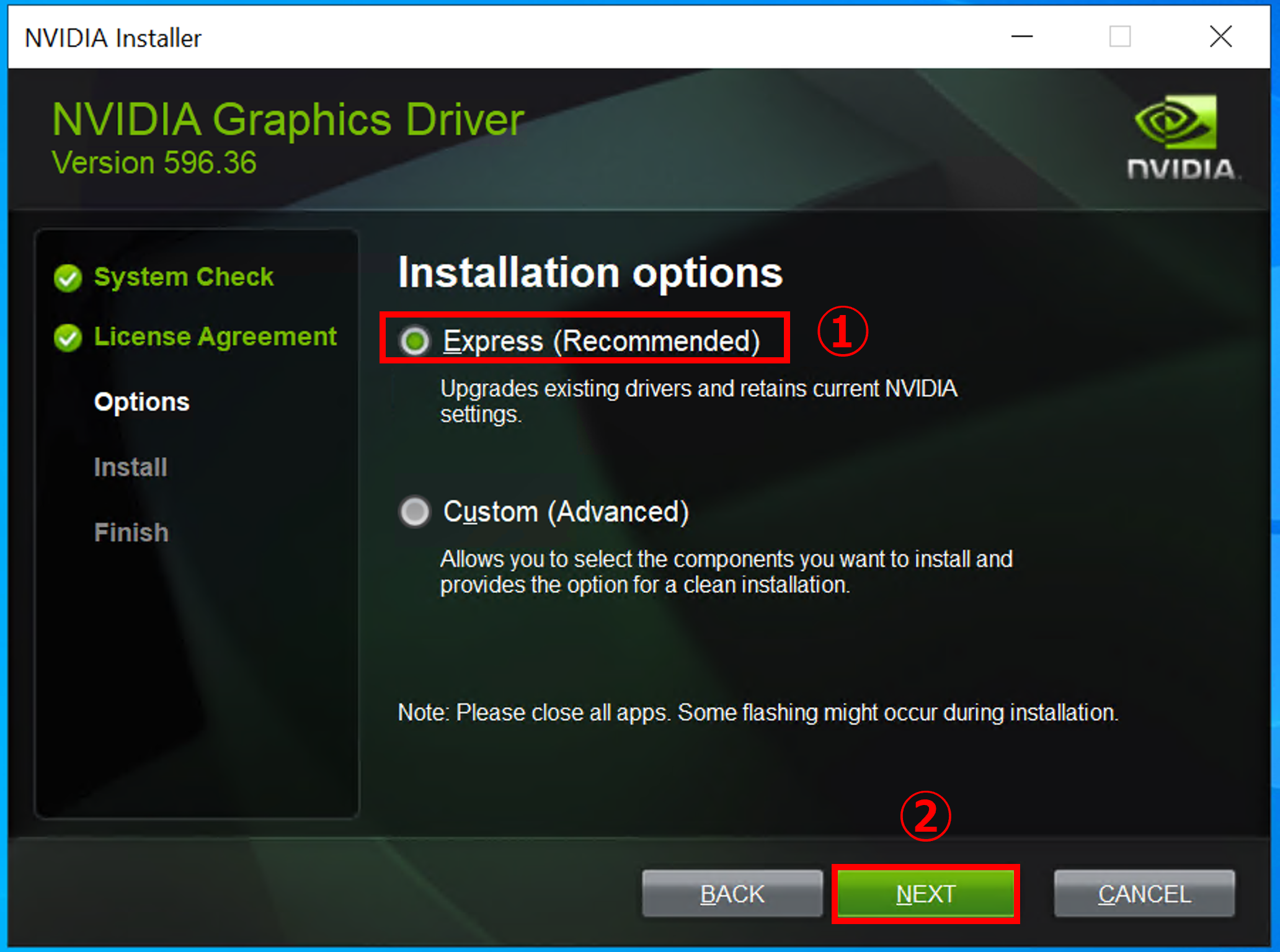Cancel the installation with CANCEL
Image resolution: width=1280 pixels, height=952 pixels.
click(1144, 894)
